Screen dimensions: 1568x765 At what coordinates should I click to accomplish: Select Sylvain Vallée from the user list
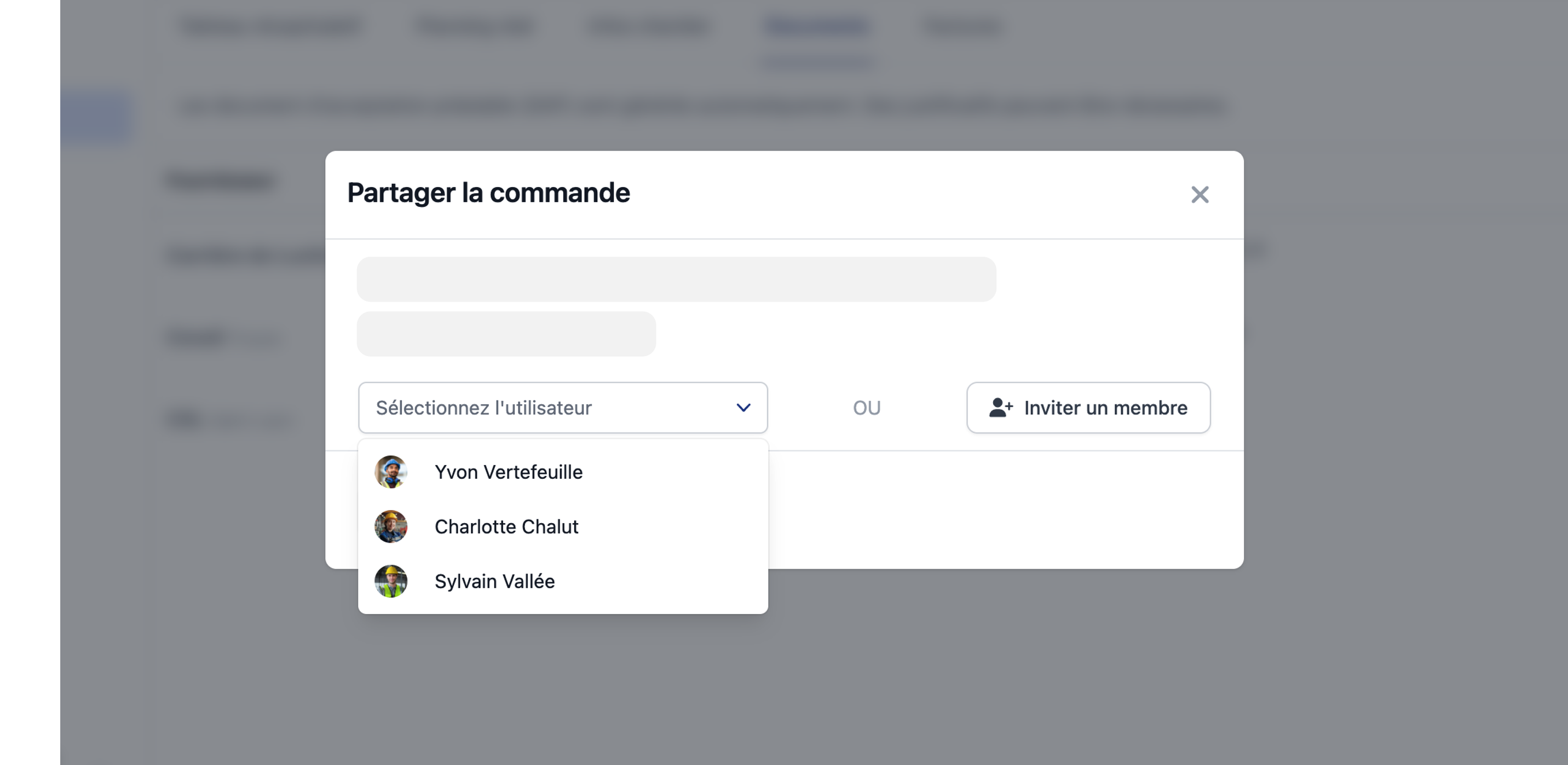coord(494,581)
